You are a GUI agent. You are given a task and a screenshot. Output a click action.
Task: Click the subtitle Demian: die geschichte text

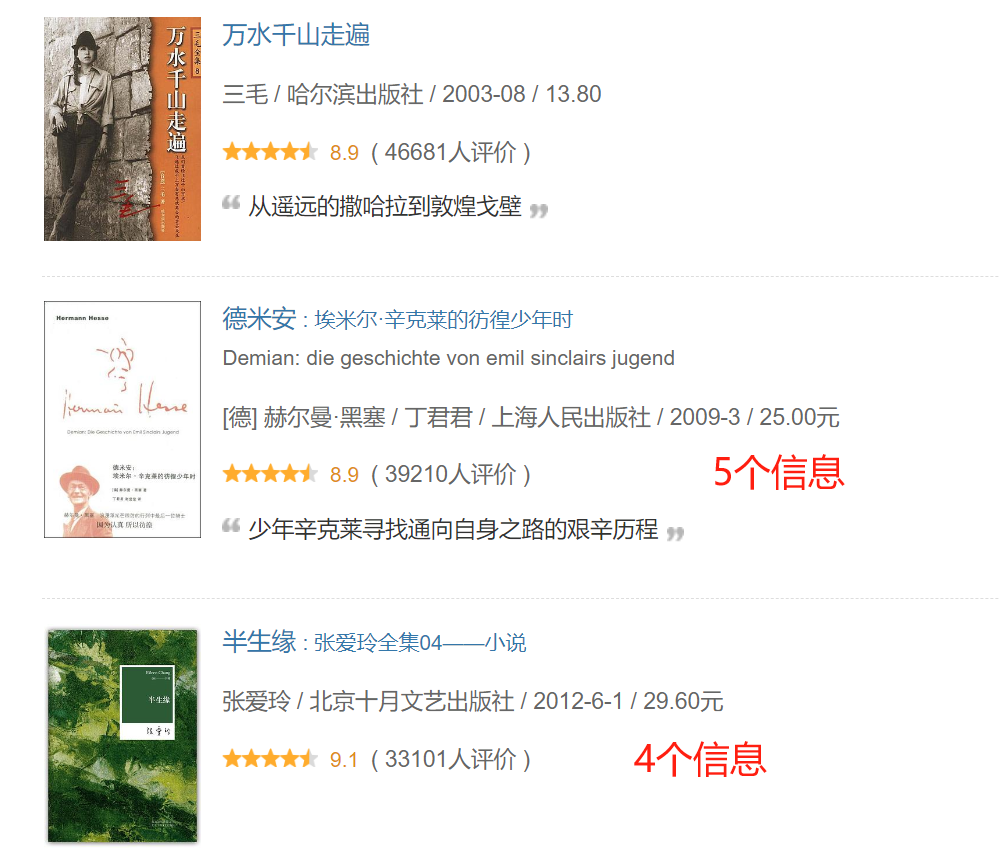coord(449,358)
